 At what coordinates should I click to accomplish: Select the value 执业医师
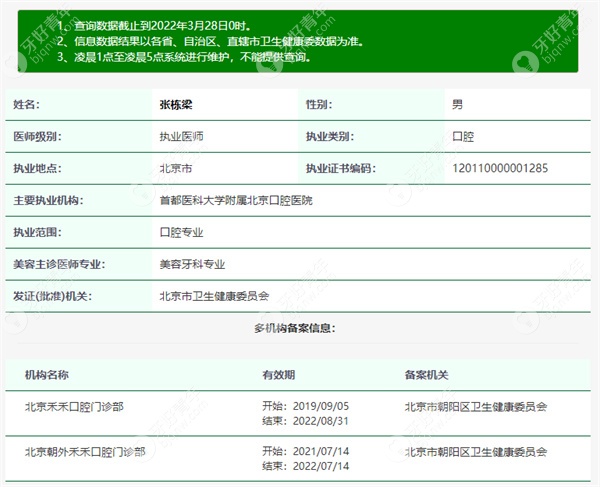click(x=181, y=137)
